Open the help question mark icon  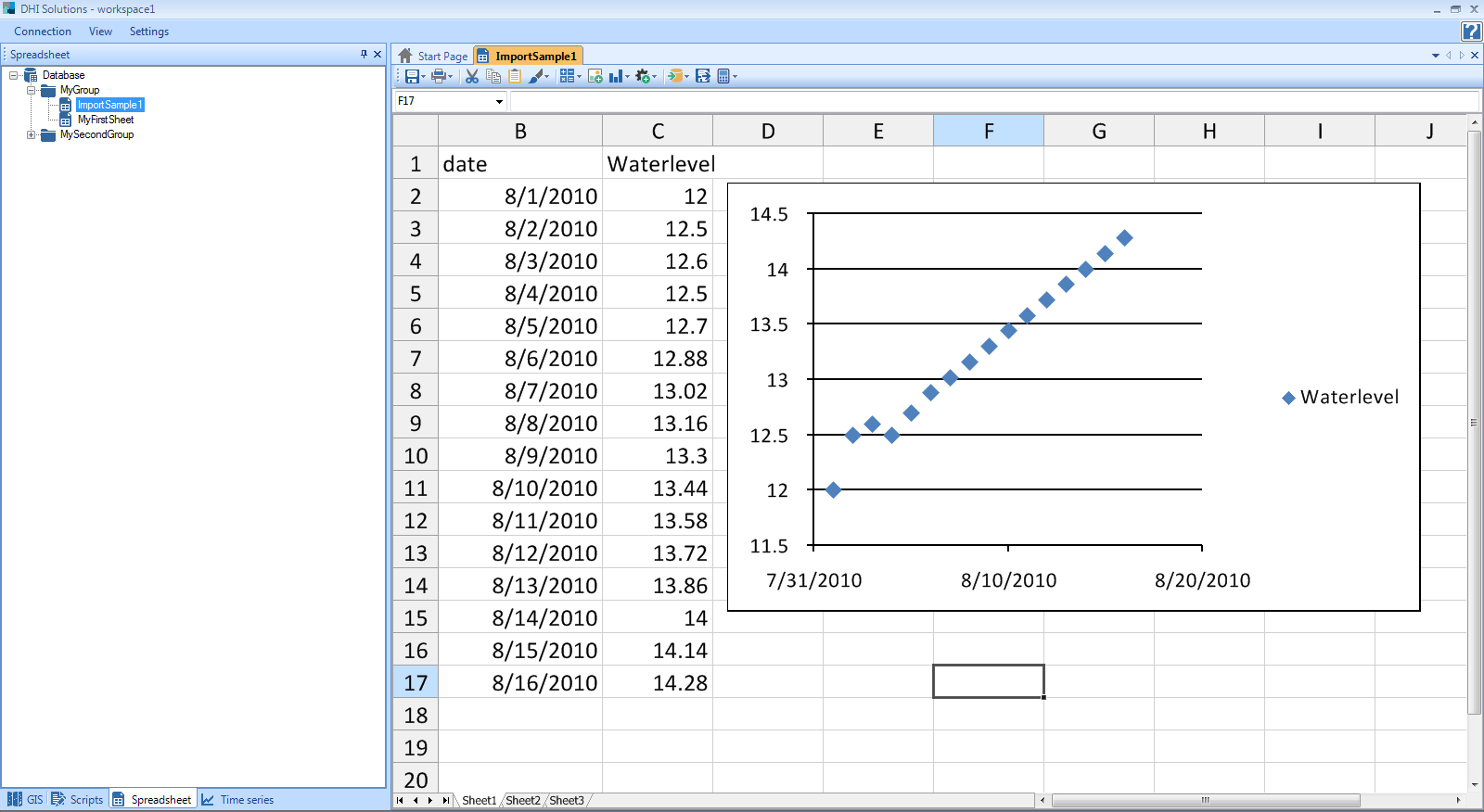tap(1471, 32)
